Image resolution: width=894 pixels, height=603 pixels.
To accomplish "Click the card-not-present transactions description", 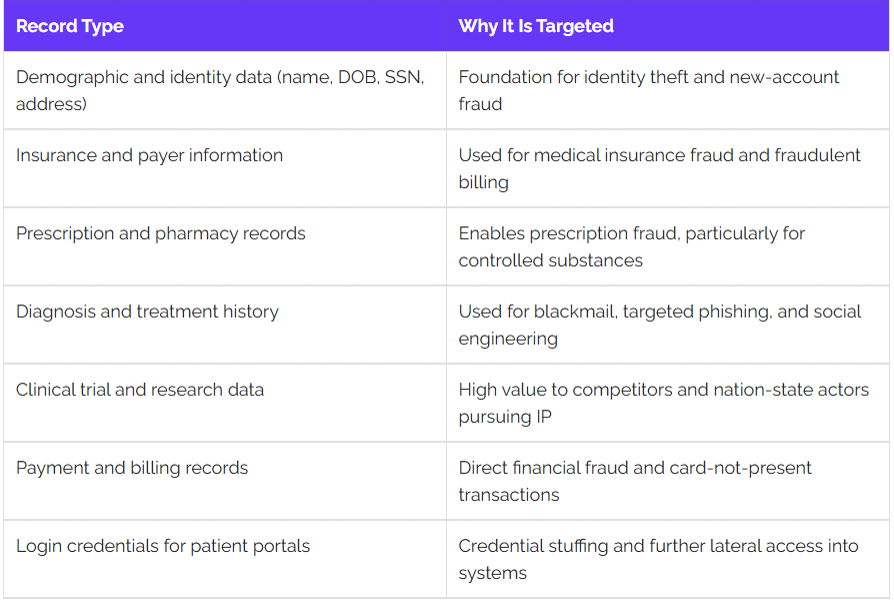I will 635,481.
